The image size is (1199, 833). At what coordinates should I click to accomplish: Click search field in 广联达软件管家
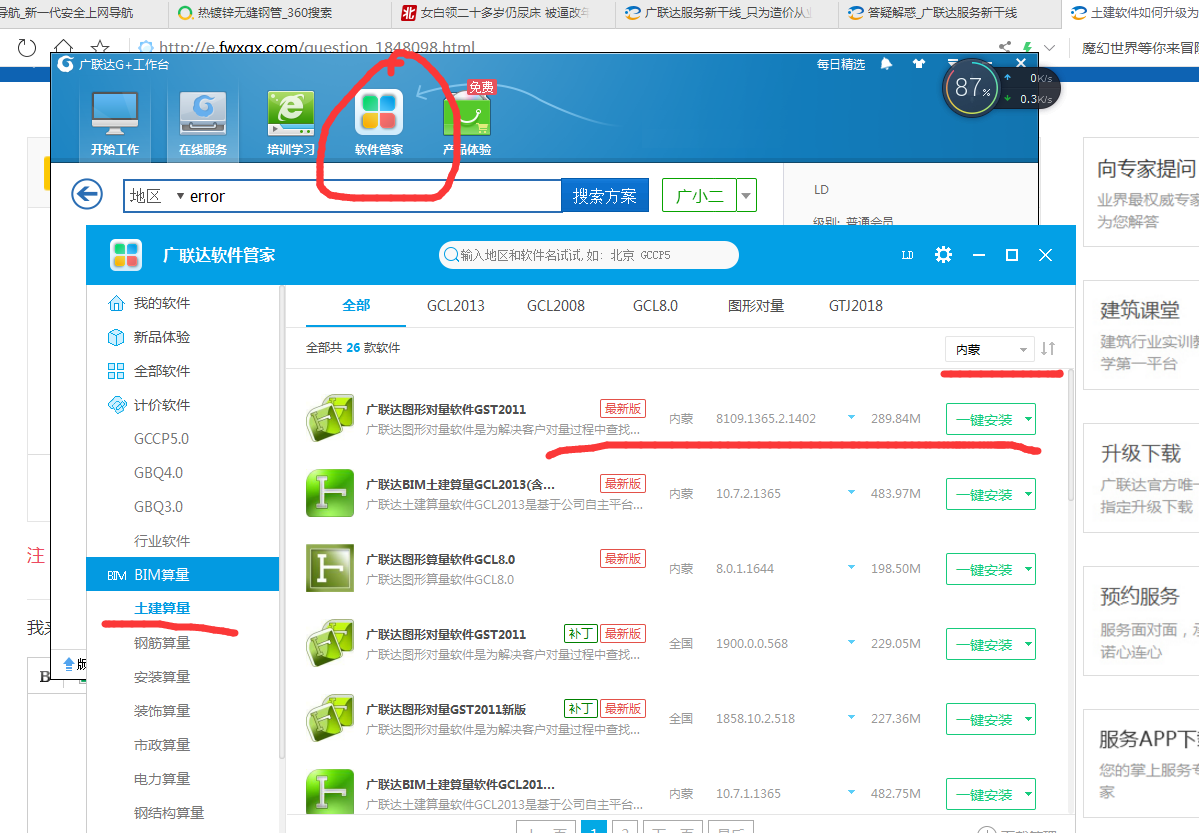pos(589,255)
